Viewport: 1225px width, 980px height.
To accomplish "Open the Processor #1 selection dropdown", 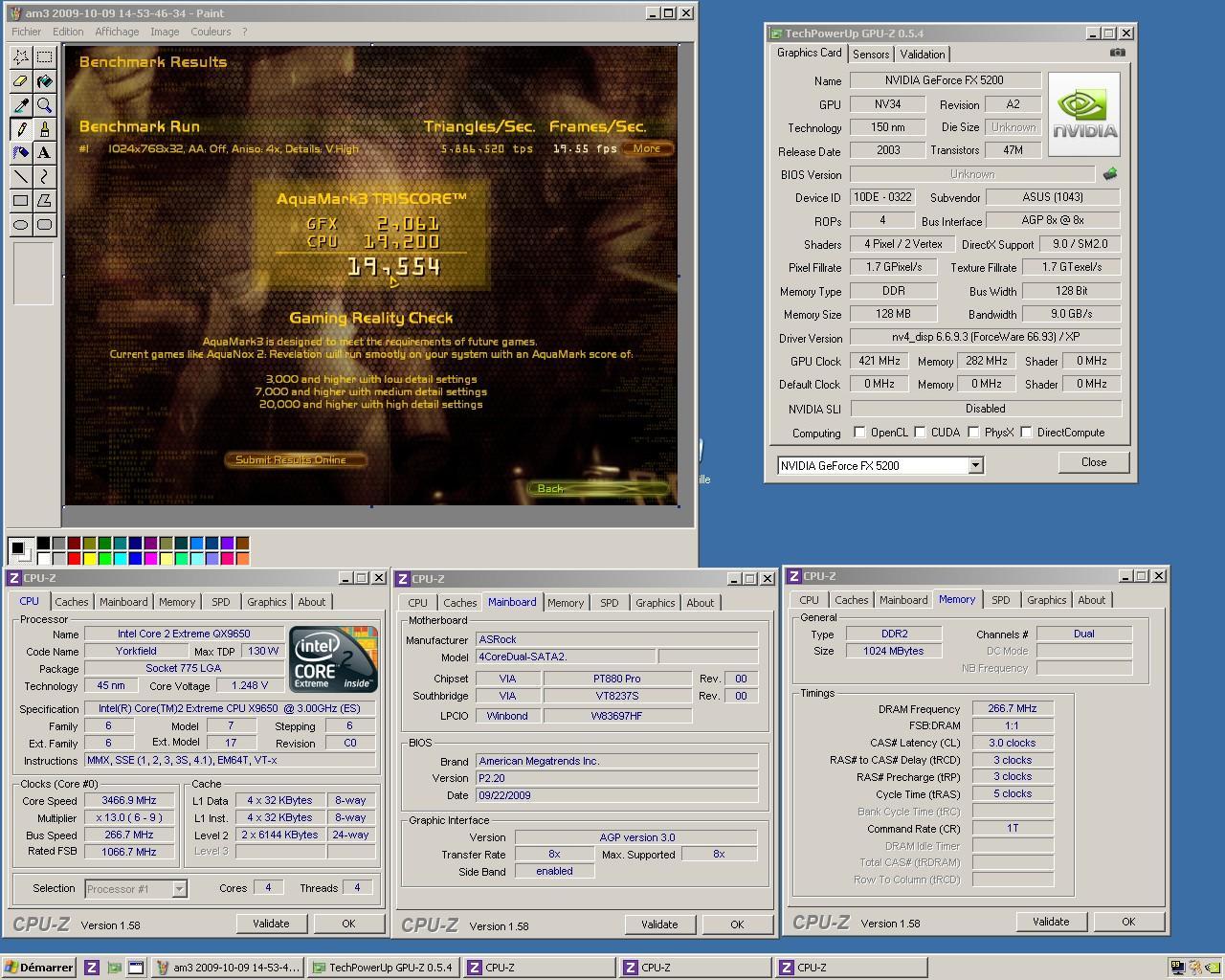I will (179, 889).
